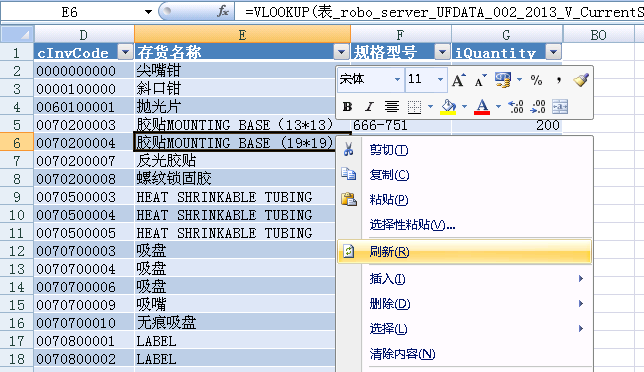This screenshot has width=644, height=372.
Task: Select column BO header
Action: tap(598, 35)
